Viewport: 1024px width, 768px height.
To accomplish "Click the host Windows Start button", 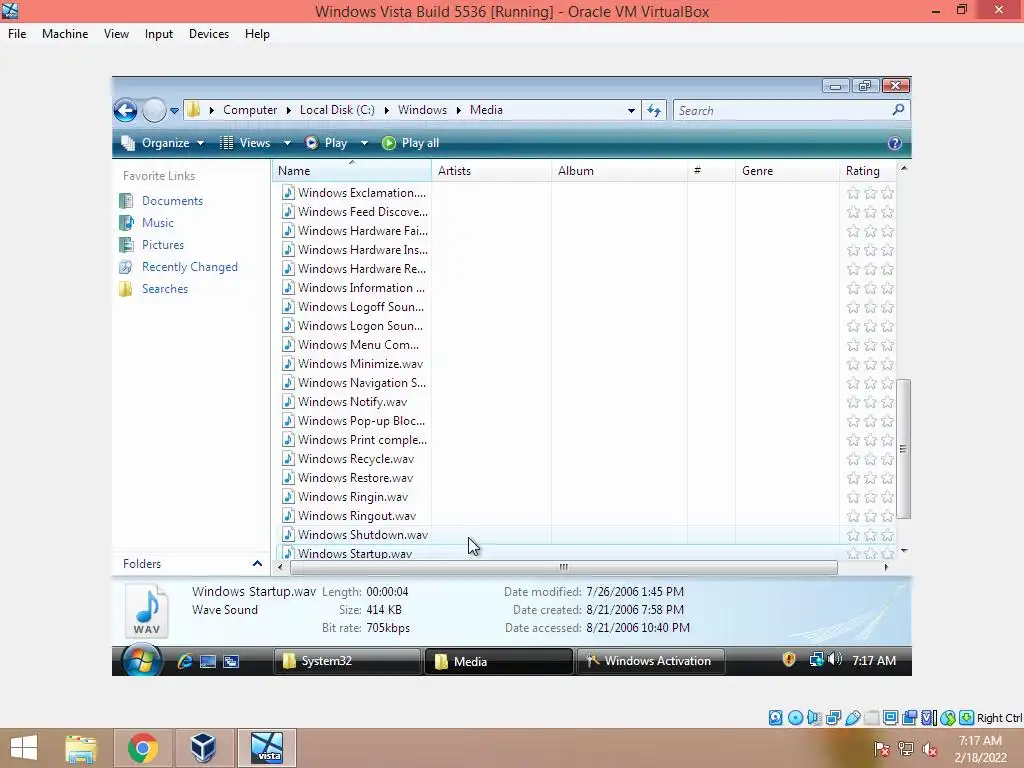I will (x=24, y=748).
